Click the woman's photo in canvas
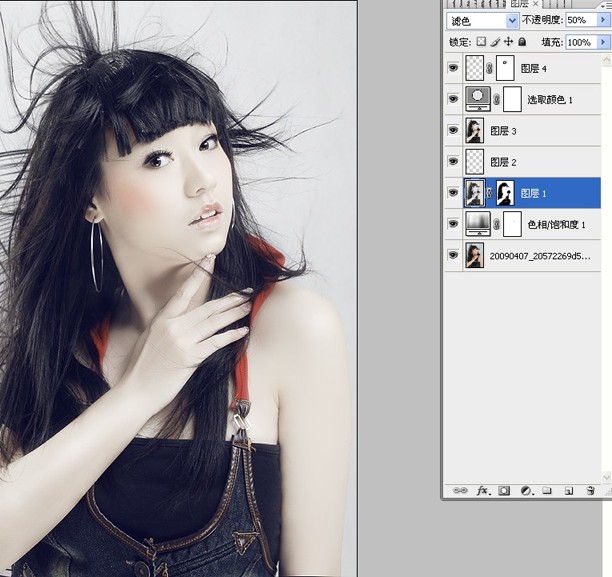612x577 pixels. (x=178, y=288)
